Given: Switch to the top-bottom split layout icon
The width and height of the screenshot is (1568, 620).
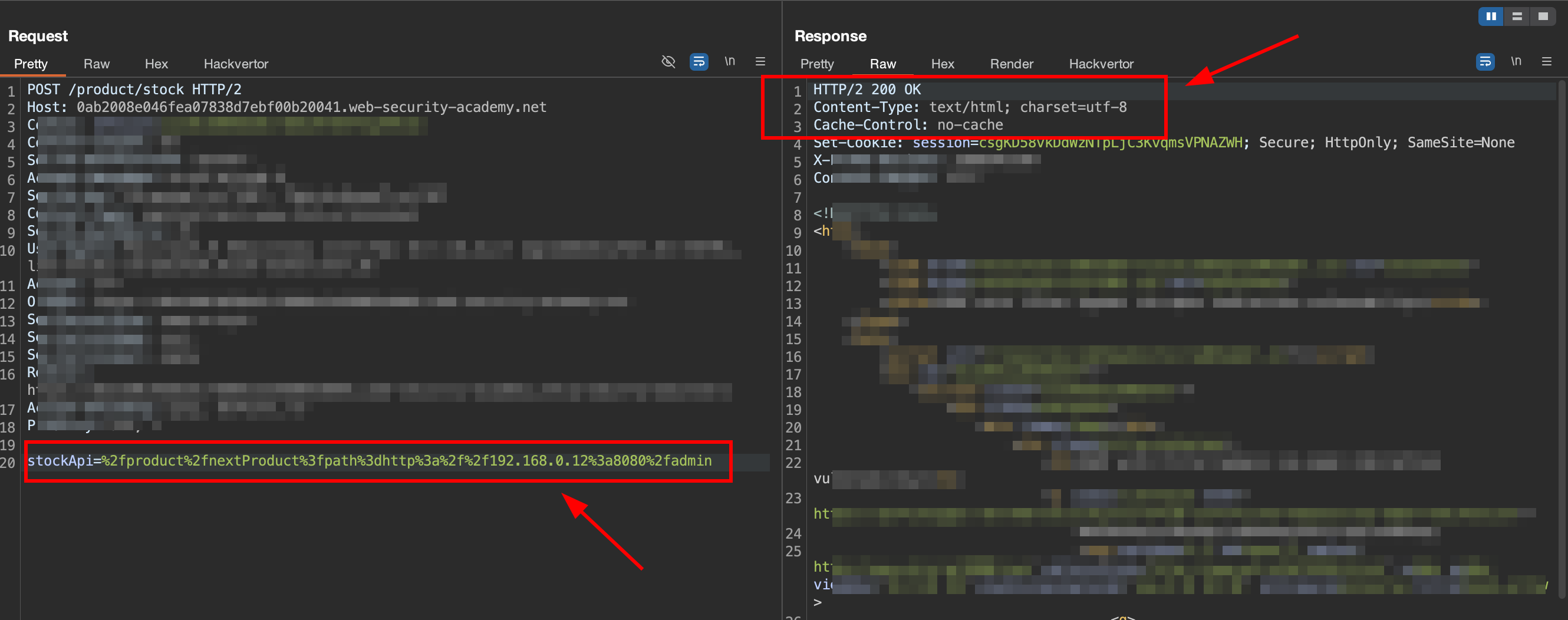Looking at the screenshot, I should [x=1517, y=17].
